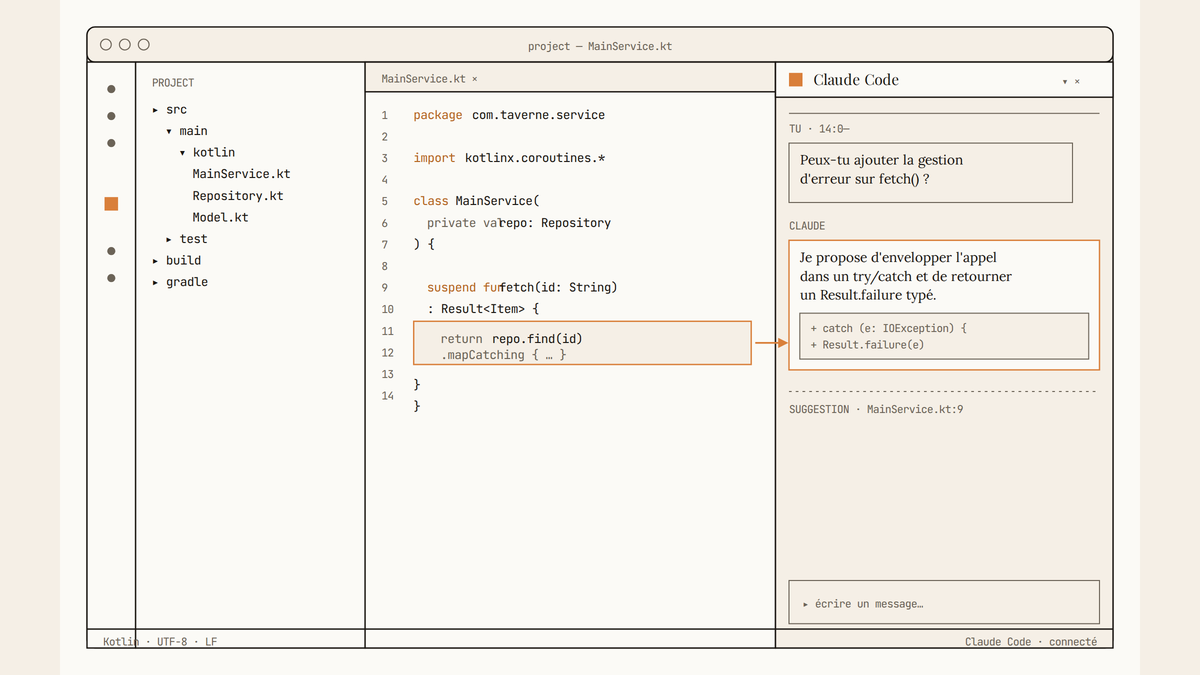Viewport: 1200px width, 675px height.
Task: Click the '+ catch (e: IOException) {' diff line
Action: point(889,328)
